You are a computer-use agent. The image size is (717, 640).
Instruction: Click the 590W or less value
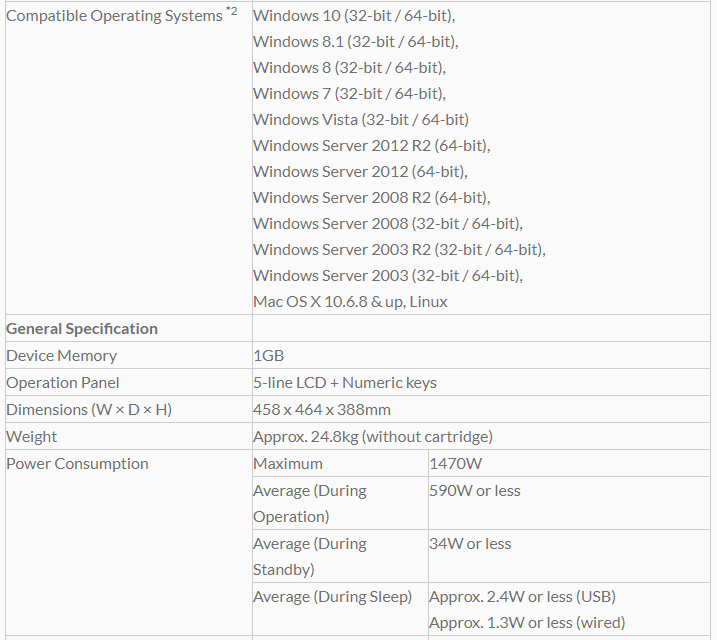click(475, 491)
